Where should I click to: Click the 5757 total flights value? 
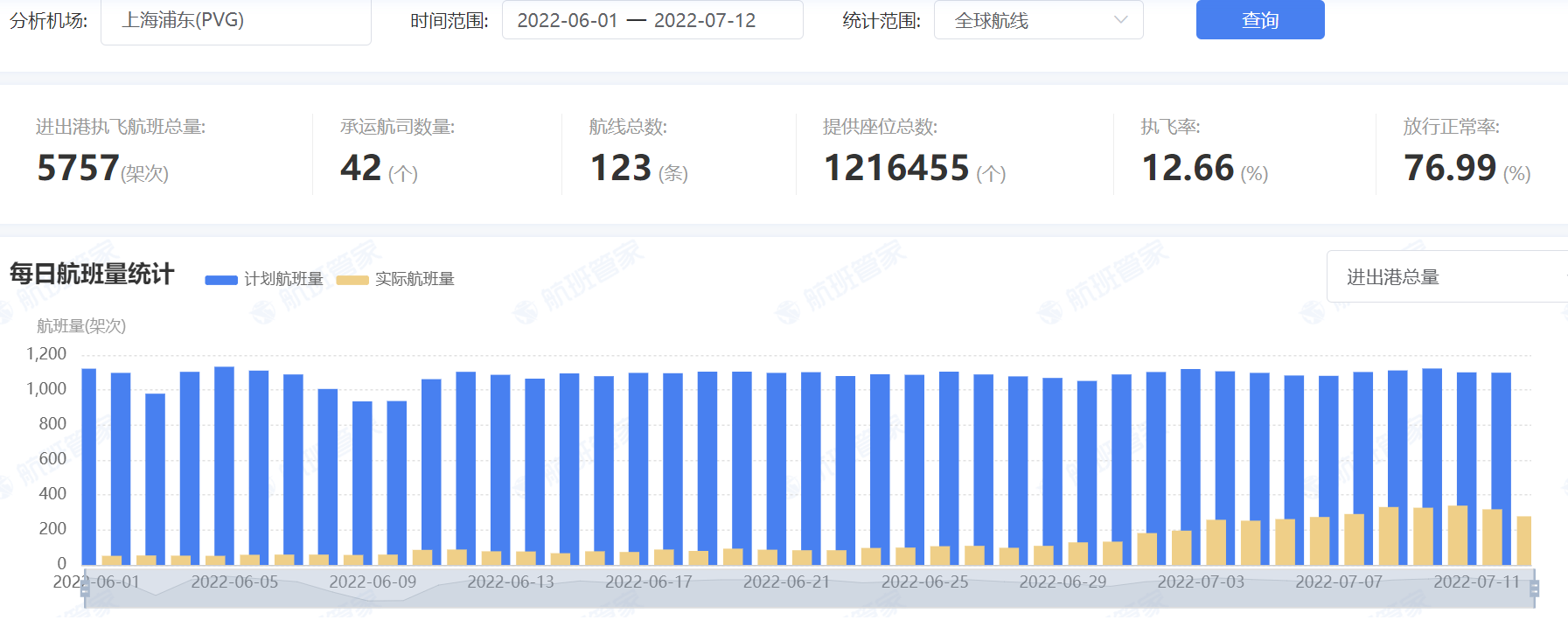coord(78,168)
